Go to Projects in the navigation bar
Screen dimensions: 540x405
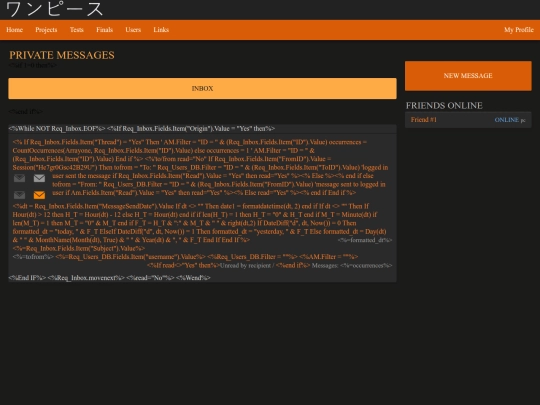pyautogui.click(x=46, y=30)
